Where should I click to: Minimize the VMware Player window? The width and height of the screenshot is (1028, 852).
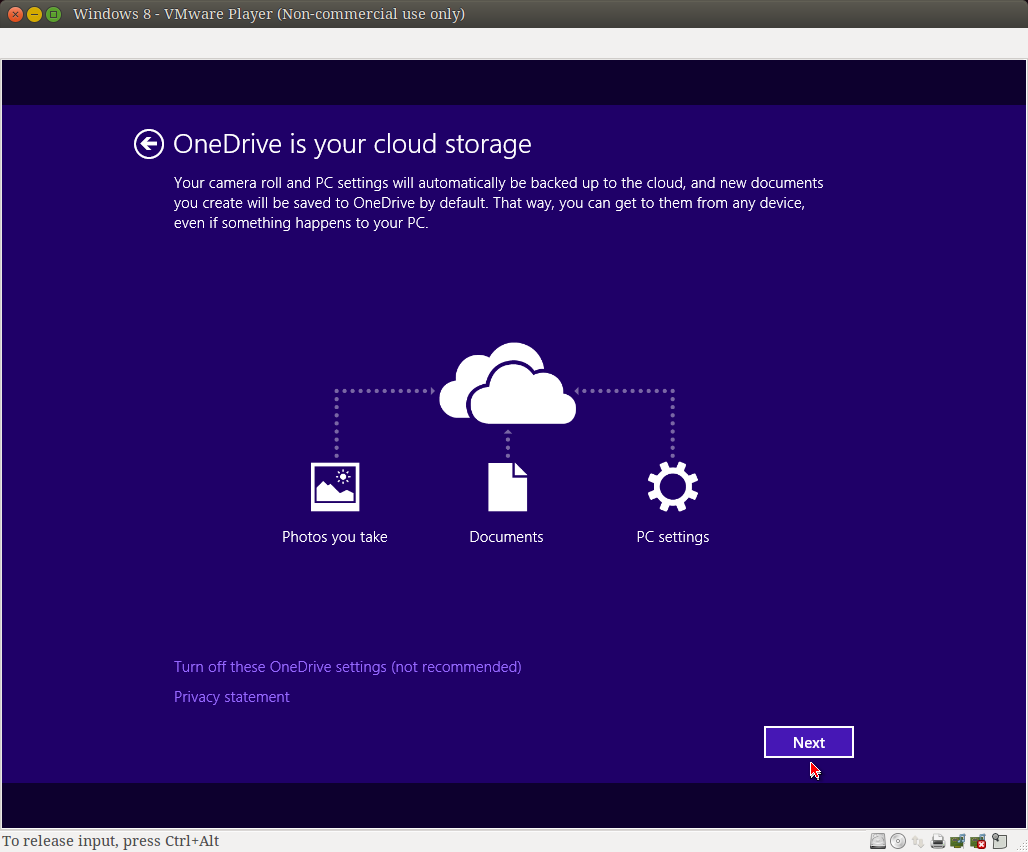(34, 14)
